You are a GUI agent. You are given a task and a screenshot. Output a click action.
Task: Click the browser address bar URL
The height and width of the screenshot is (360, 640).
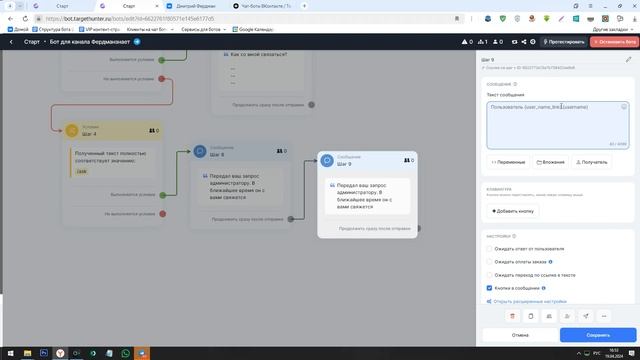(130, 18)
